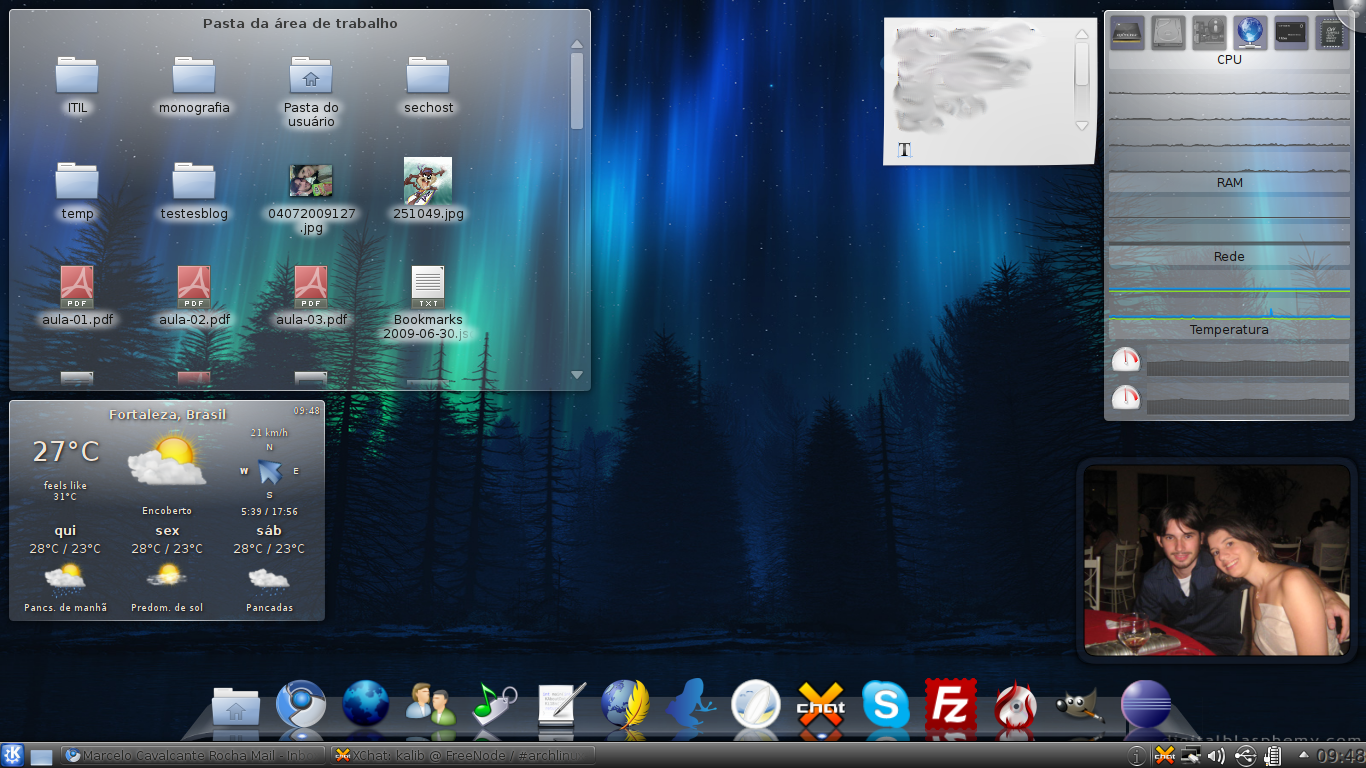Open the Kickoff application launcher

tap(14, 756)
